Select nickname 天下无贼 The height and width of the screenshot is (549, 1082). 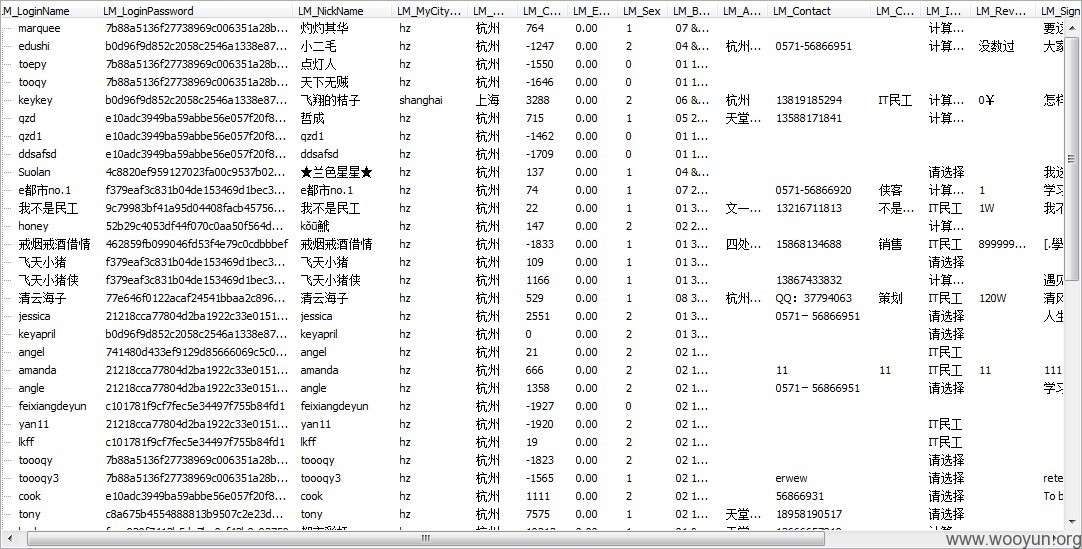point(324,82)
